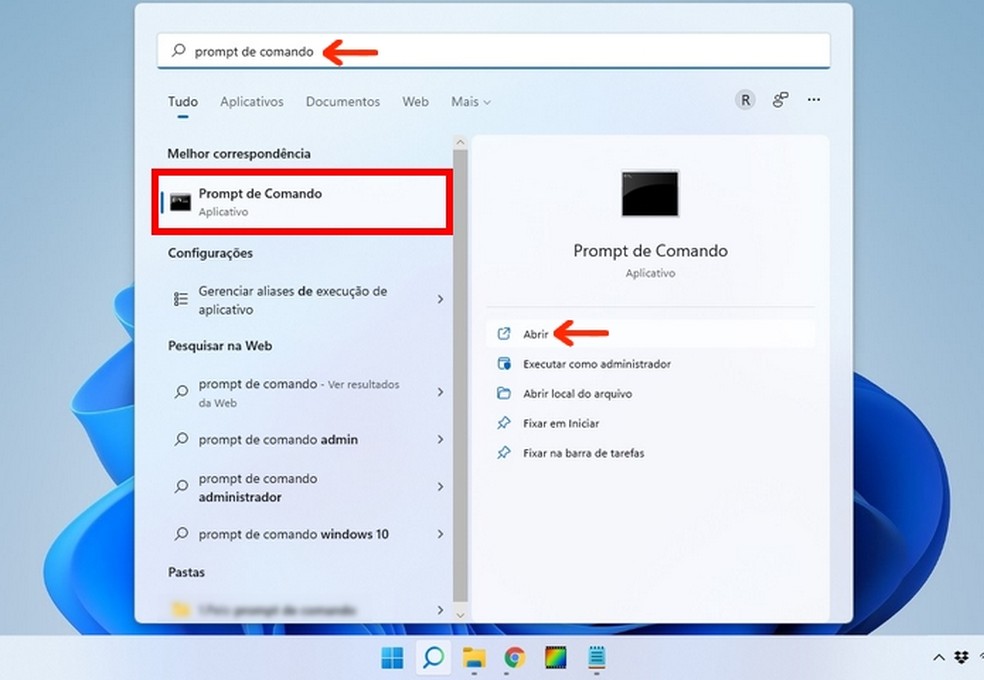Screen dimensions: 984x680
Task: Click the Notepad icon on the taskbar
Action: click(597, 658)
